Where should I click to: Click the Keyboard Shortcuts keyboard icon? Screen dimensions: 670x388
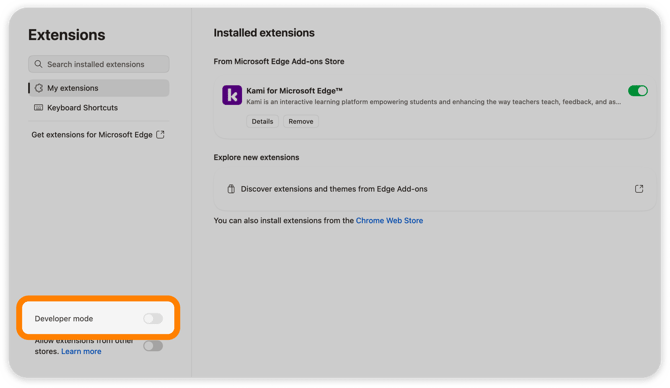pyautogui.click(x=38, y=108)
